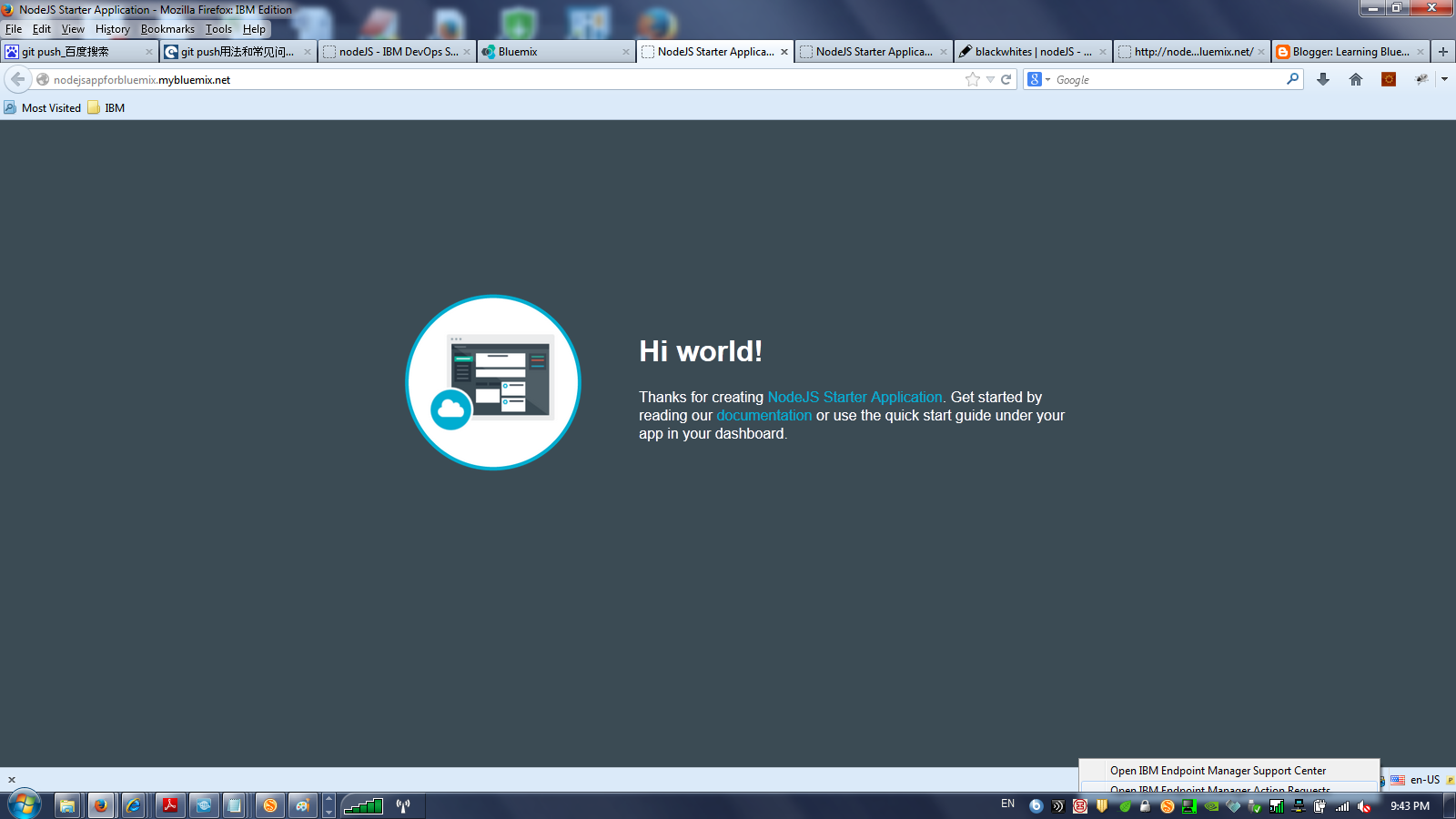The image size is (1456, 819).
Task: Open the File menu
Action: point(14,29)
